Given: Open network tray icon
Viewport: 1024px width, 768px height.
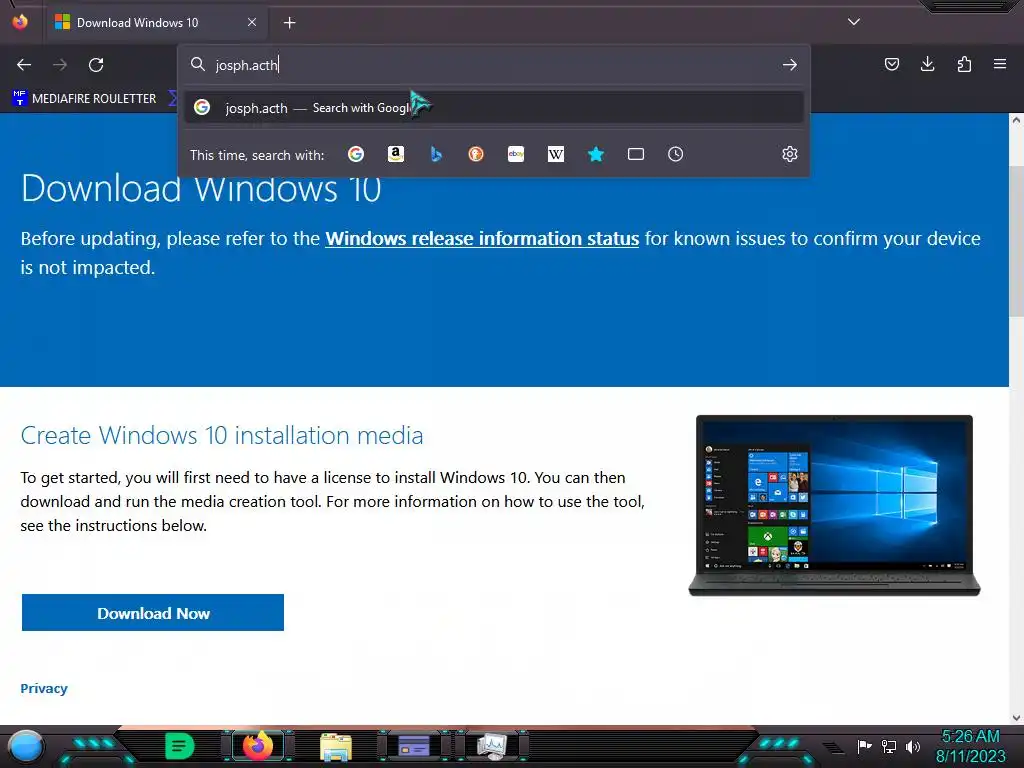Looking at the screenshot, I should click(889, 746).
